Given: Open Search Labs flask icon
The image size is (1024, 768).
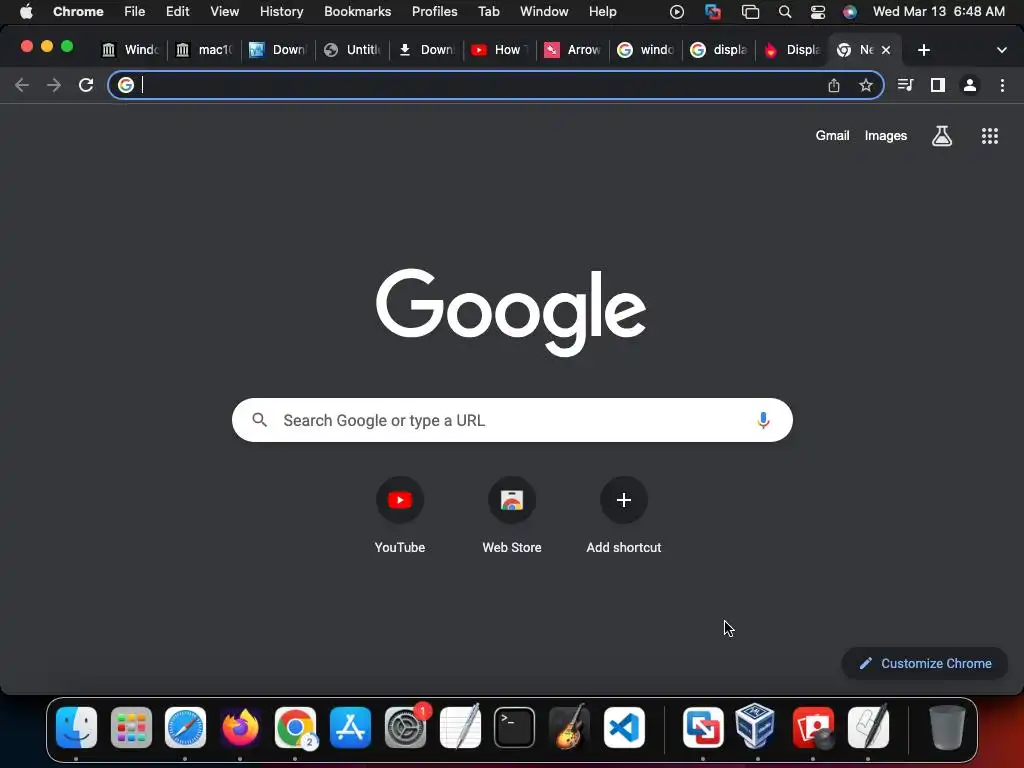Looking at the screenshot, I should point(942,136).
